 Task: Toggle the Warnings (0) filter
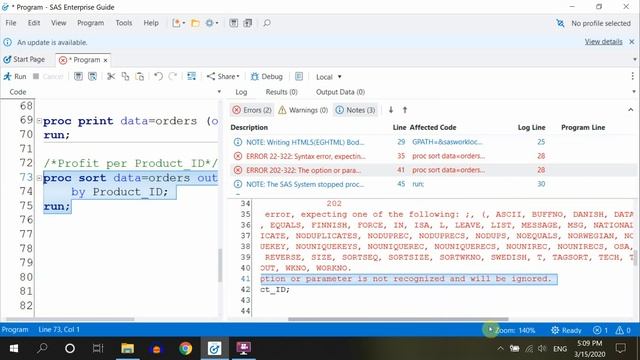[x=303, y=110]
